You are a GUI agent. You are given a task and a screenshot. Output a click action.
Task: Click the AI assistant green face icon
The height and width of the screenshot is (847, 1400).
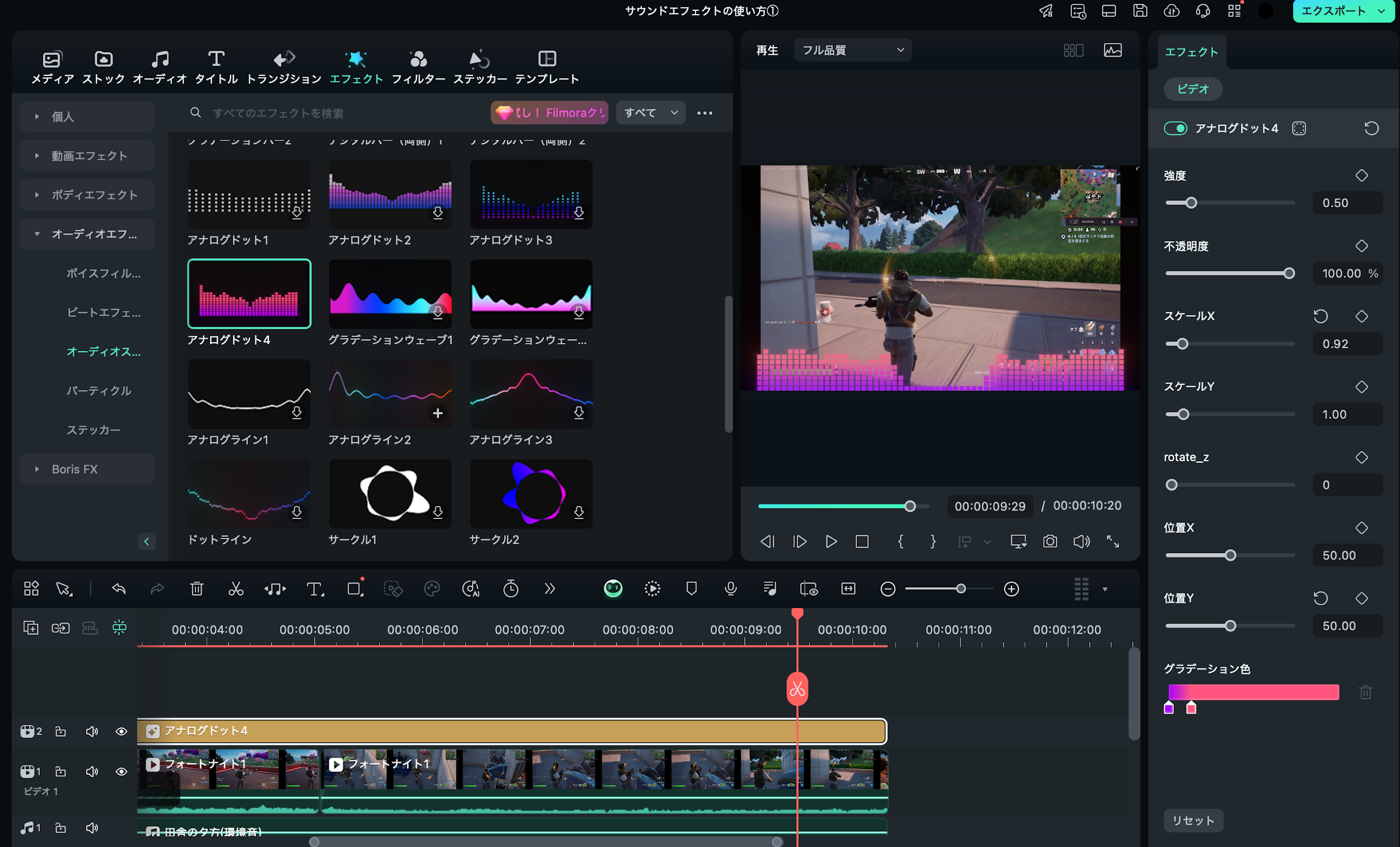613,588
